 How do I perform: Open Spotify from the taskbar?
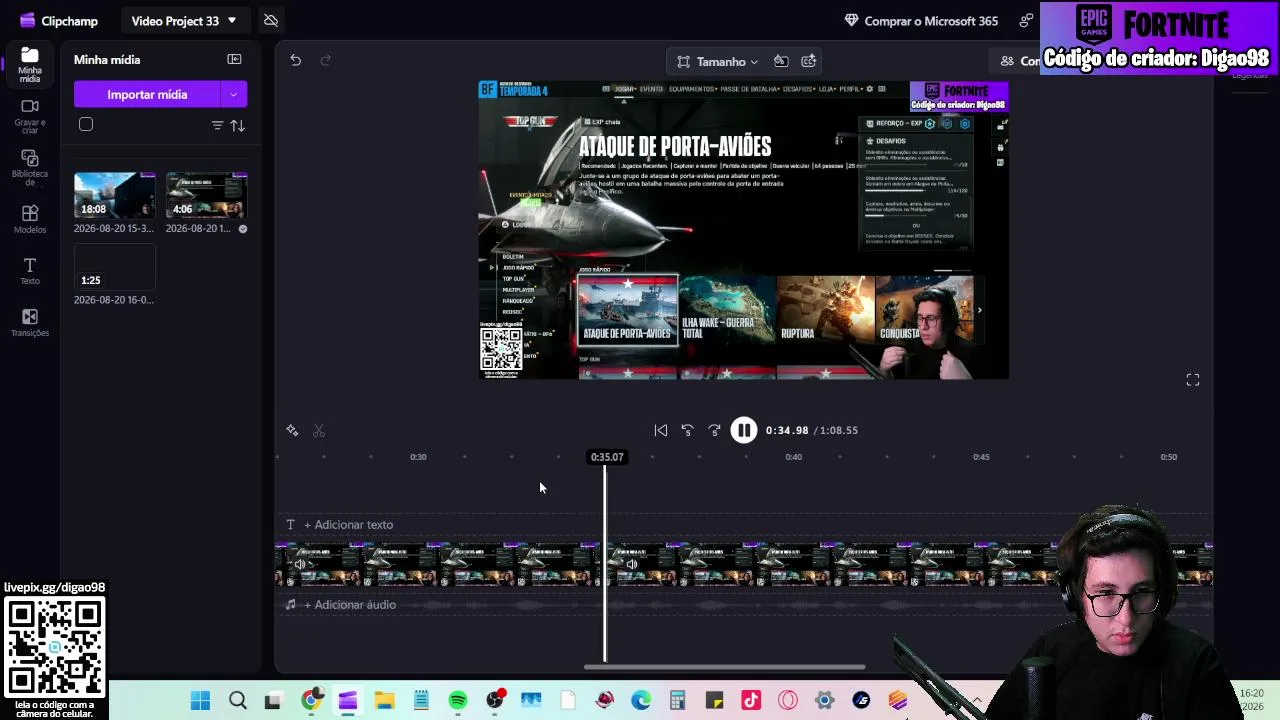(458, 700)
